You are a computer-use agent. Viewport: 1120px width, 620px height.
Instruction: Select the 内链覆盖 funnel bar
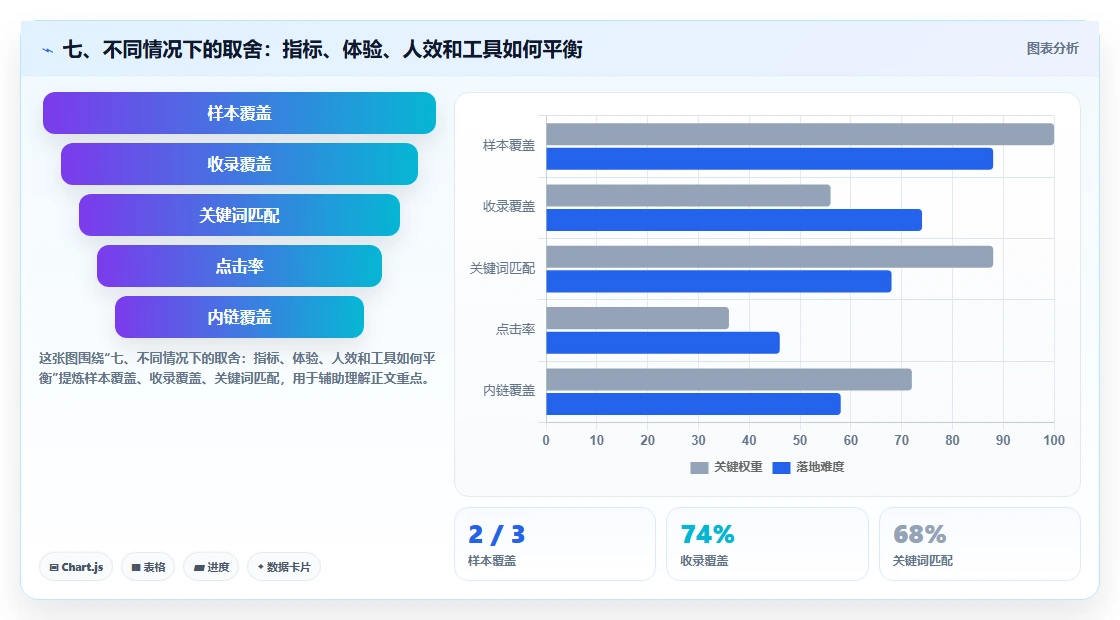coord(239,317)
